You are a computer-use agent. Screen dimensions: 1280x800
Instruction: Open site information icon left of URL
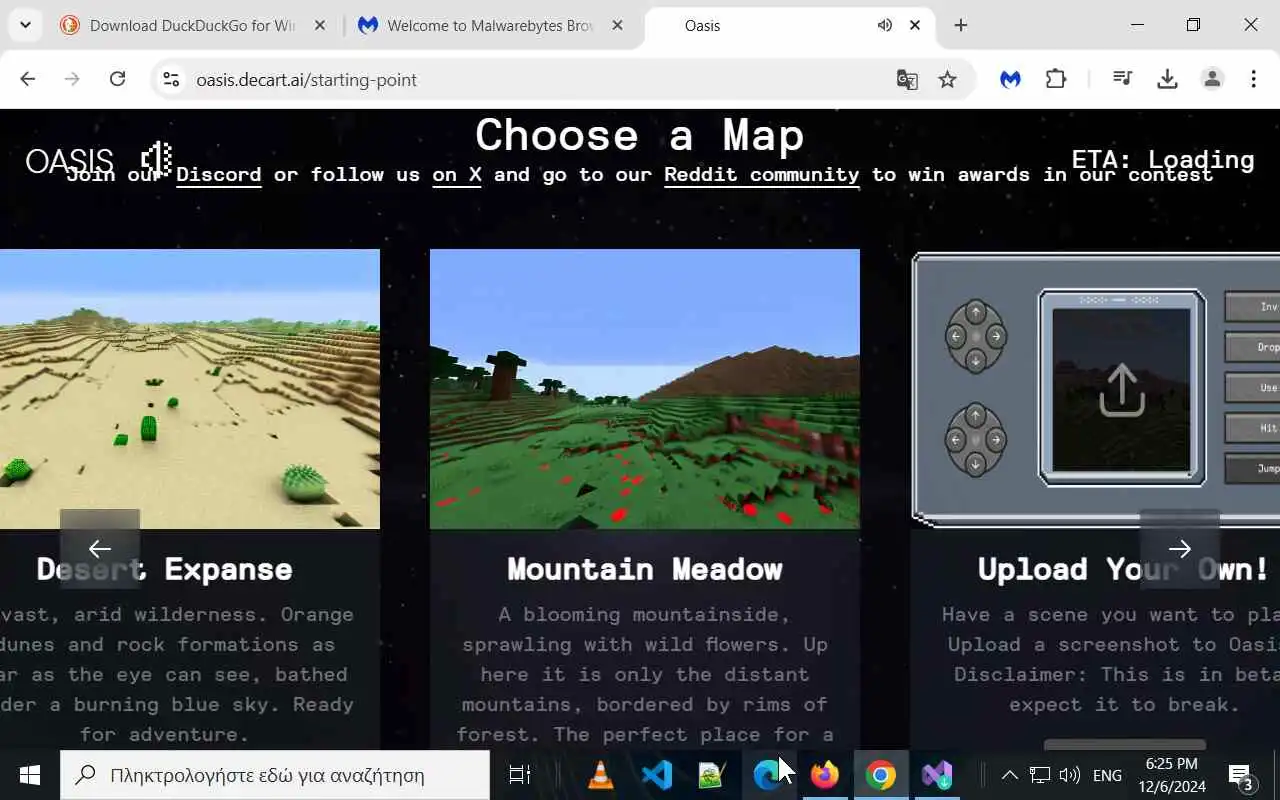click(171, 79)
